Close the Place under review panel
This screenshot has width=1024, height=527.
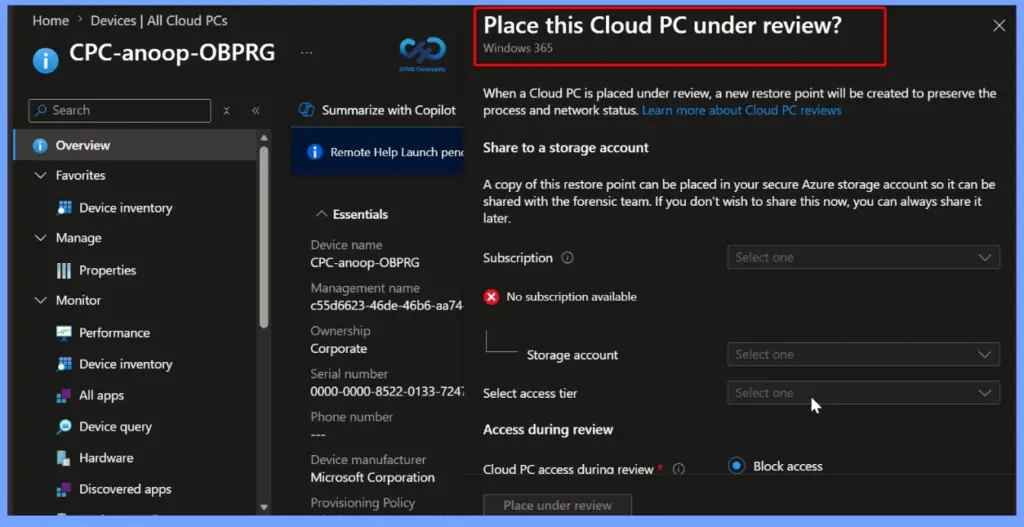(x=999, y=25)
